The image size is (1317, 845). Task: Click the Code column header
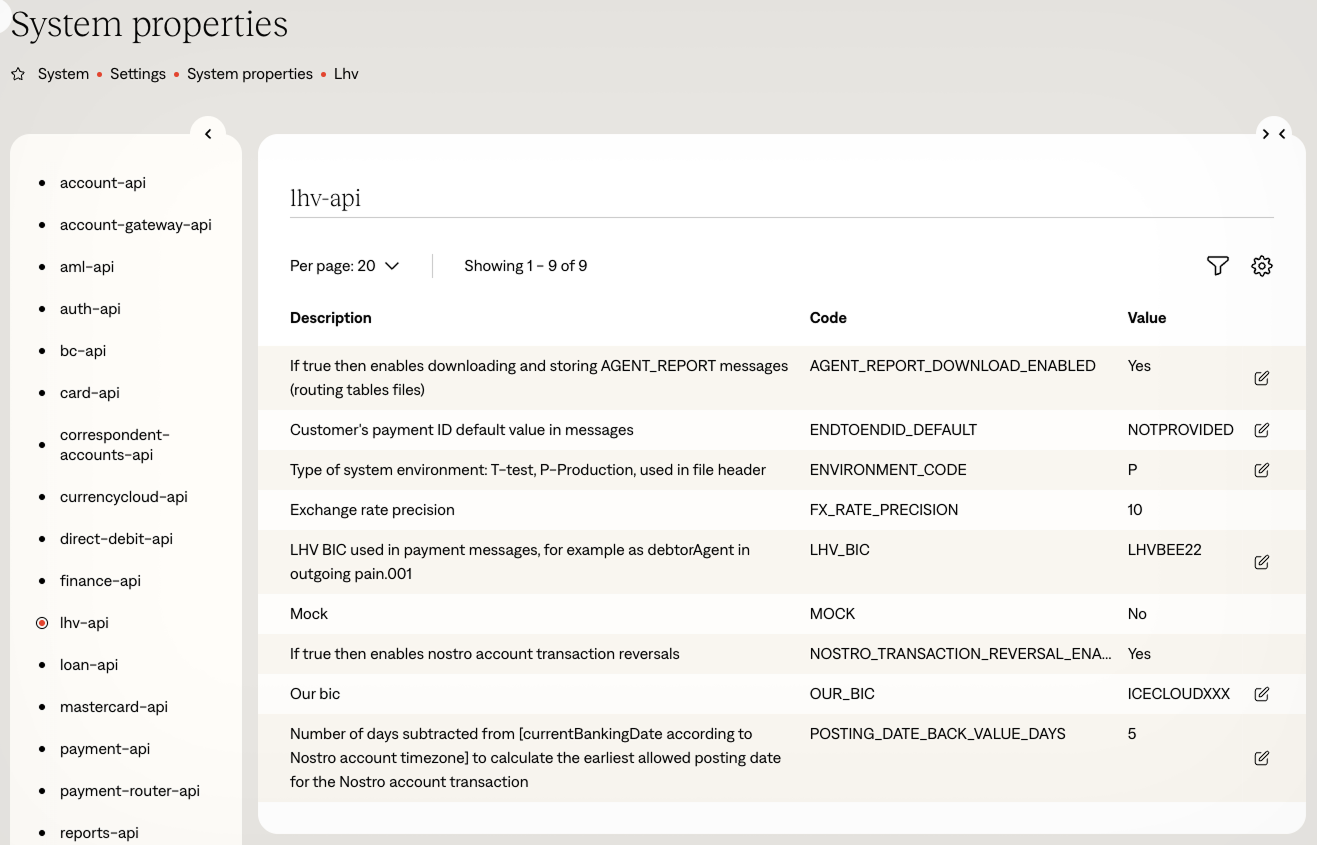[x=828, y=318]
